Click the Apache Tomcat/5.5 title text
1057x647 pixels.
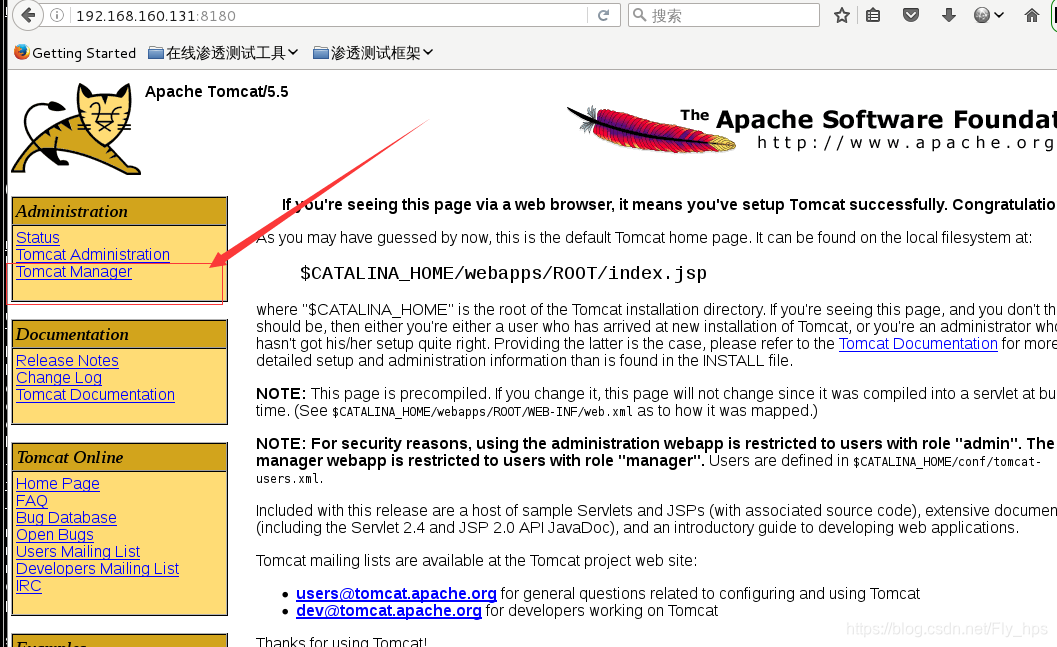[x=216, y=92]
